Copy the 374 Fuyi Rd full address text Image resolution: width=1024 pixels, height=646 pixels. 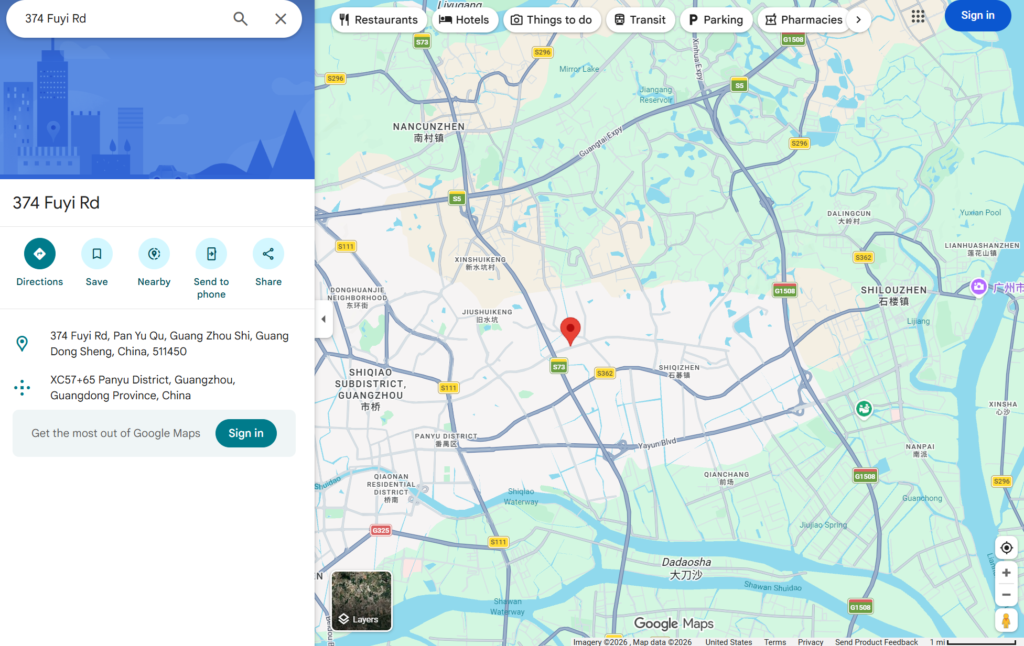coord(169,344)
